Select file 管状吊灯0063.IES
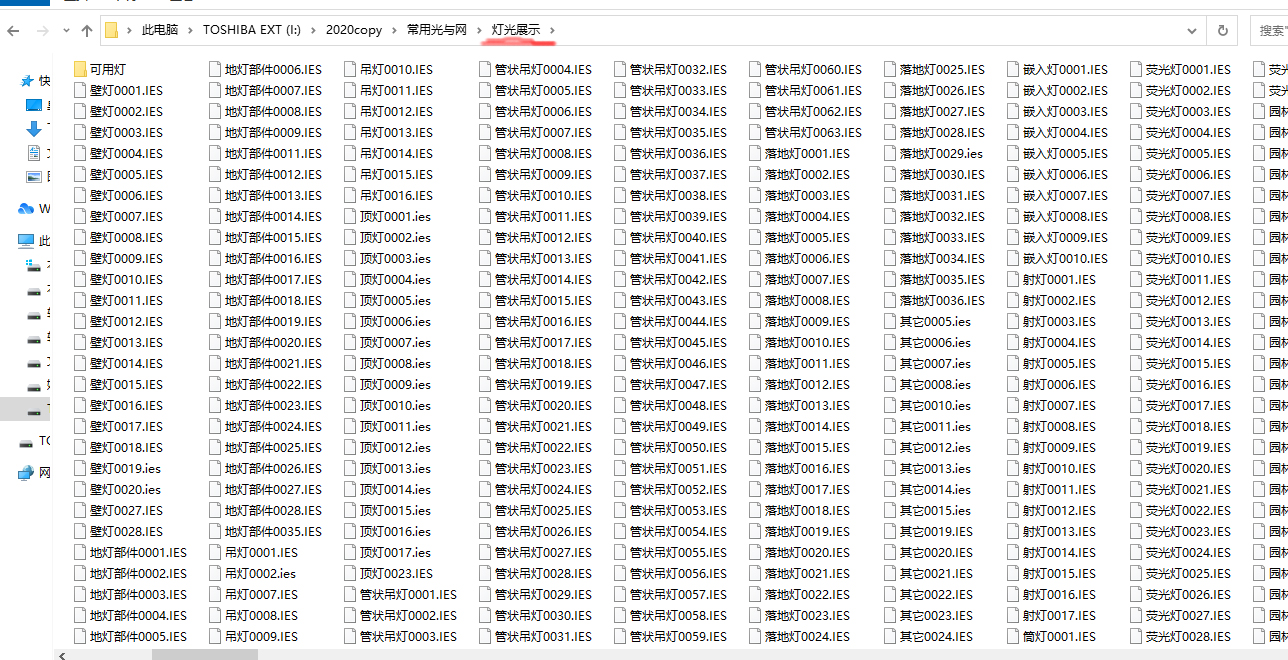The width and height of the screenshot is (1288, 660). pyautogui.click(x=806, y=132)
